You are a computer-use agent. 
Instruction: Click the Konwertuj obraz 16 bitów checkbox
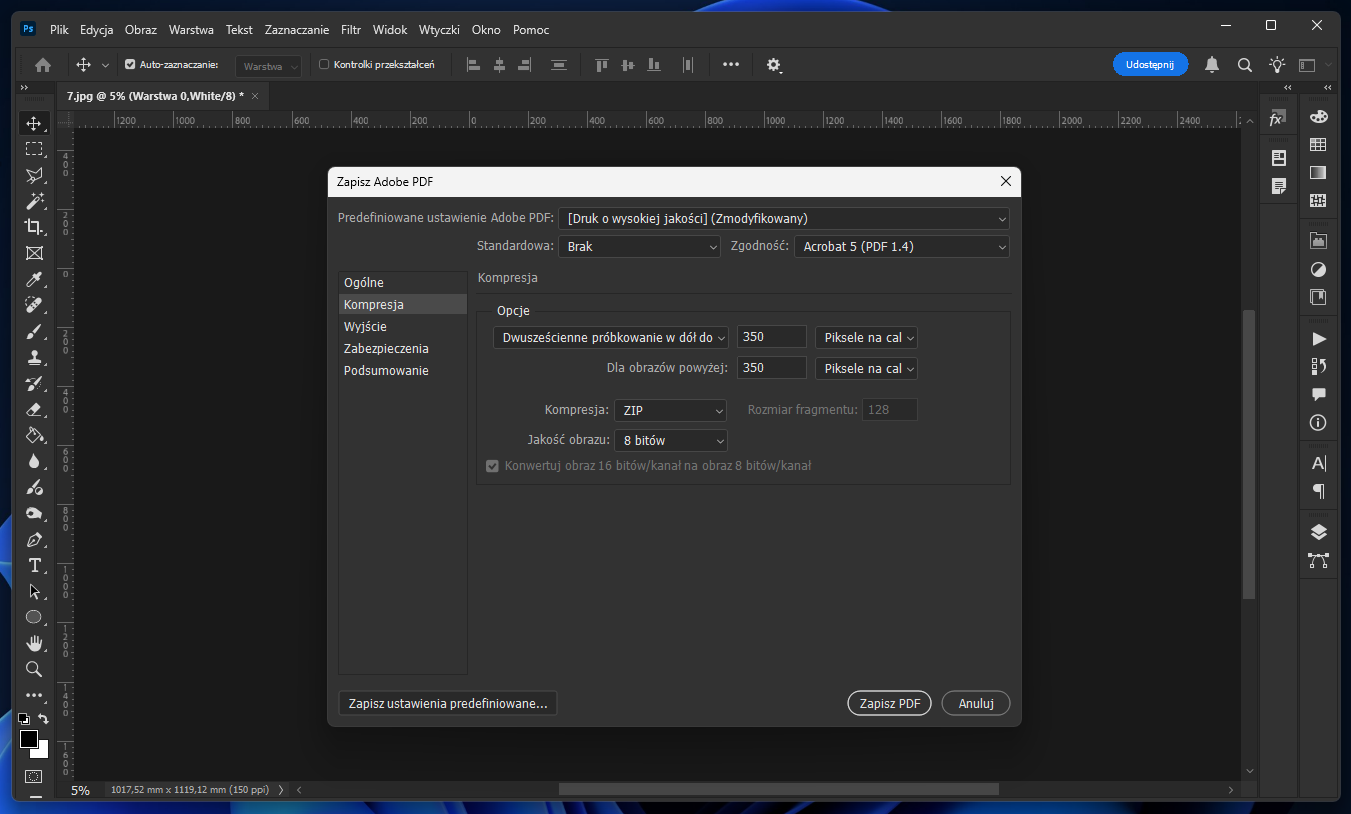point(492,466)
